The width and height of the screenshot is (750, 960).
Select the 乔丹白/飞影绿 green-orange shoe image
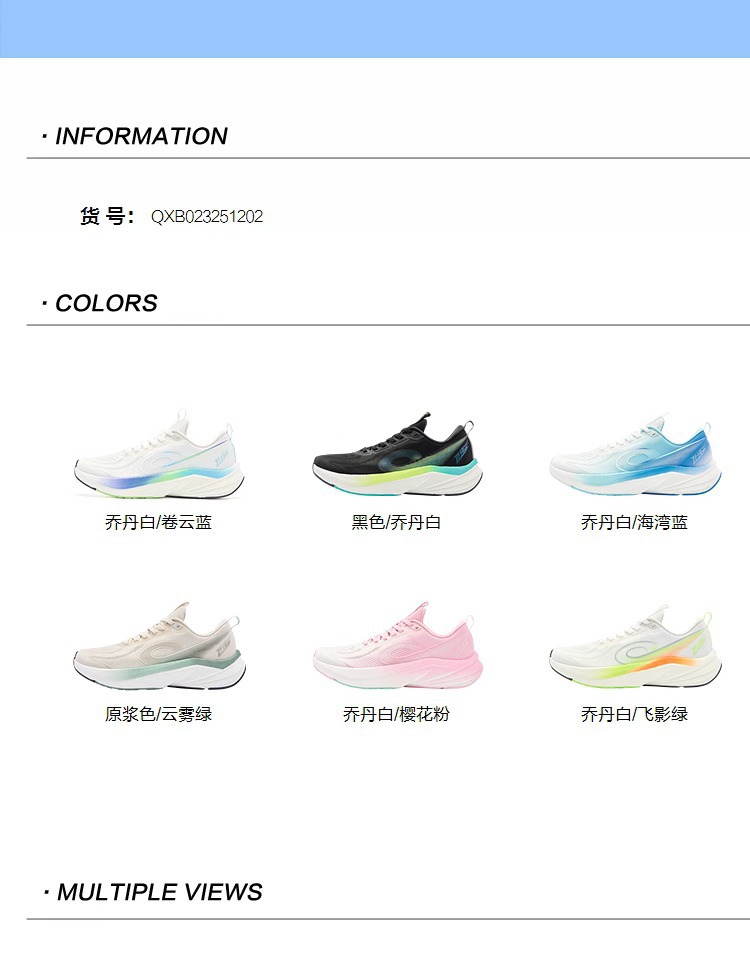(635, 646)
